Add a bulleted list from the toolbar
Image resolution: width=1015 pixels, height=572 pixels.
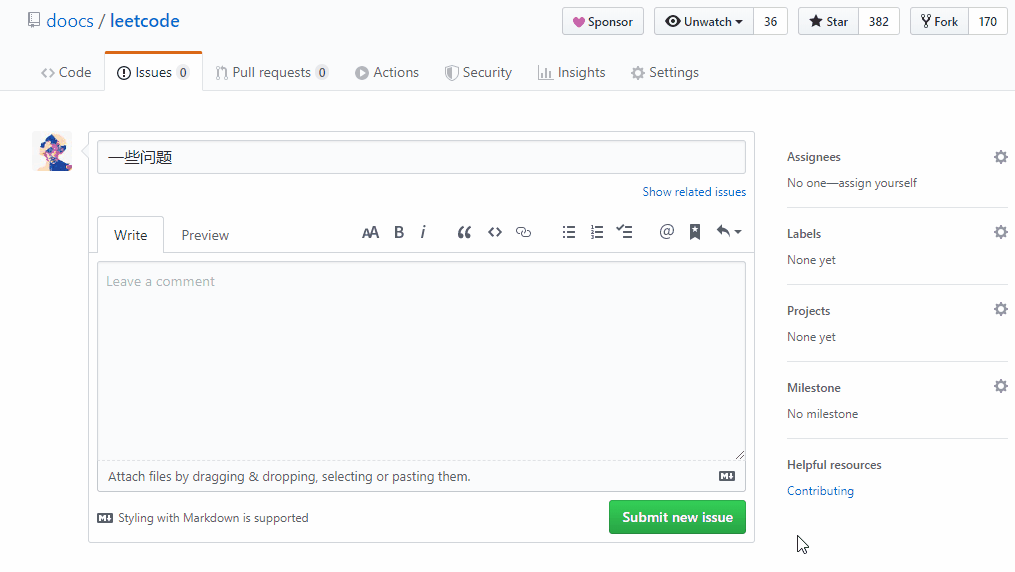click(569, 232)
